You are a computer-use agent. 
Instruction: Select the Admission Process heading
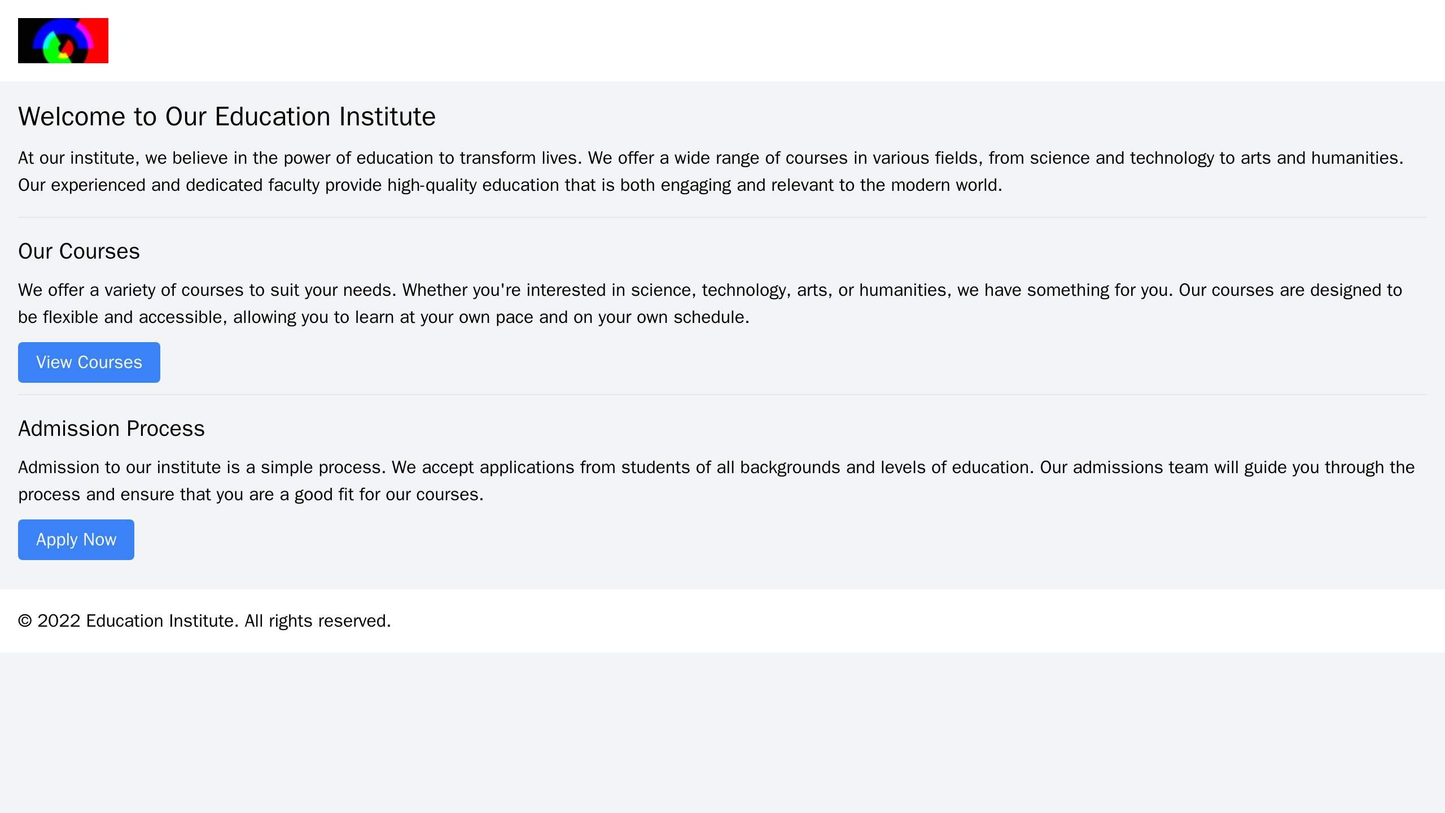(x=111, y=428)
